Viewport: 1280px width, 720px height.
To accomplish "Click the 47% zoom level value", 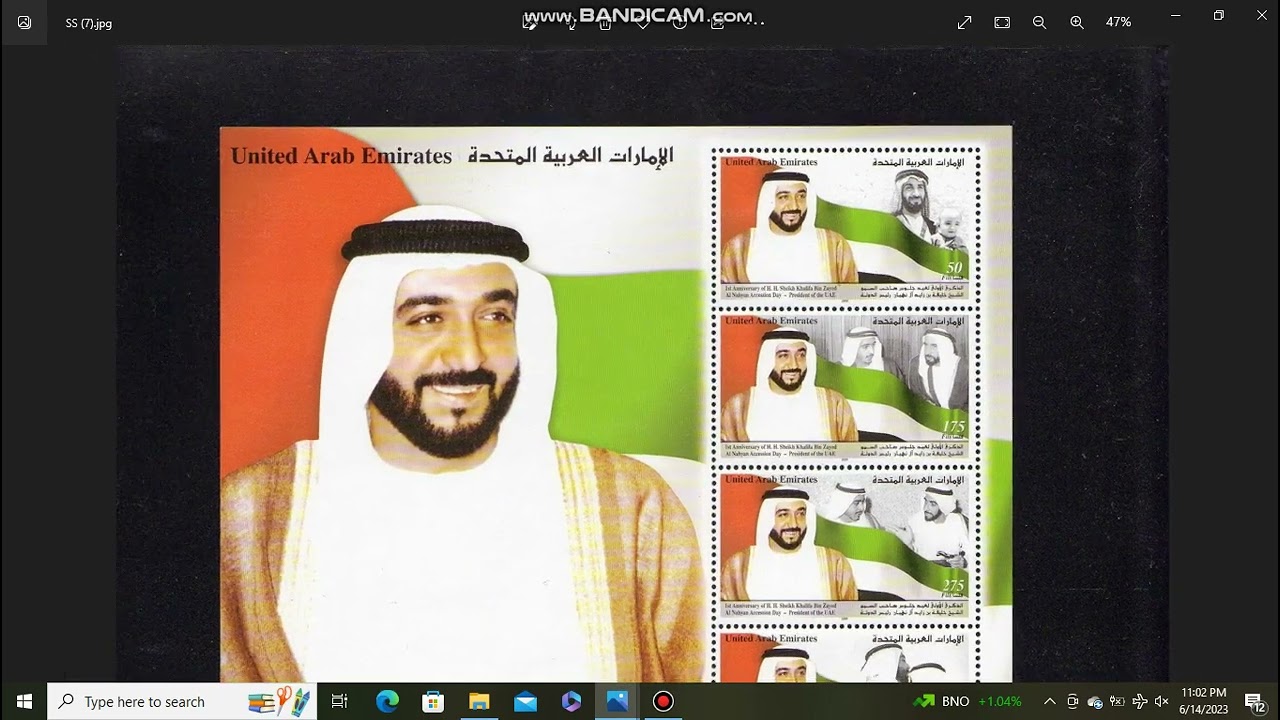I will point(1118,22).
